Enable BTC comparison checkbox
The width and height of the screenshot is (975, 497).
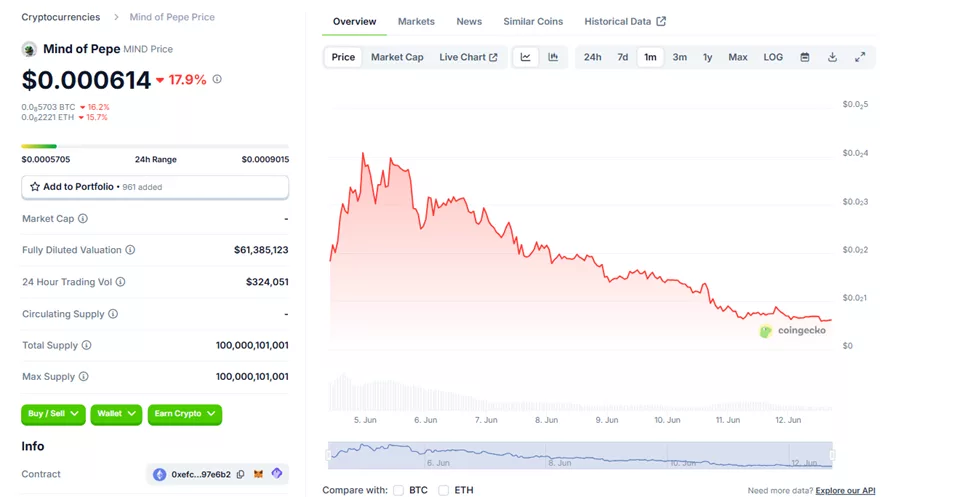398,490
